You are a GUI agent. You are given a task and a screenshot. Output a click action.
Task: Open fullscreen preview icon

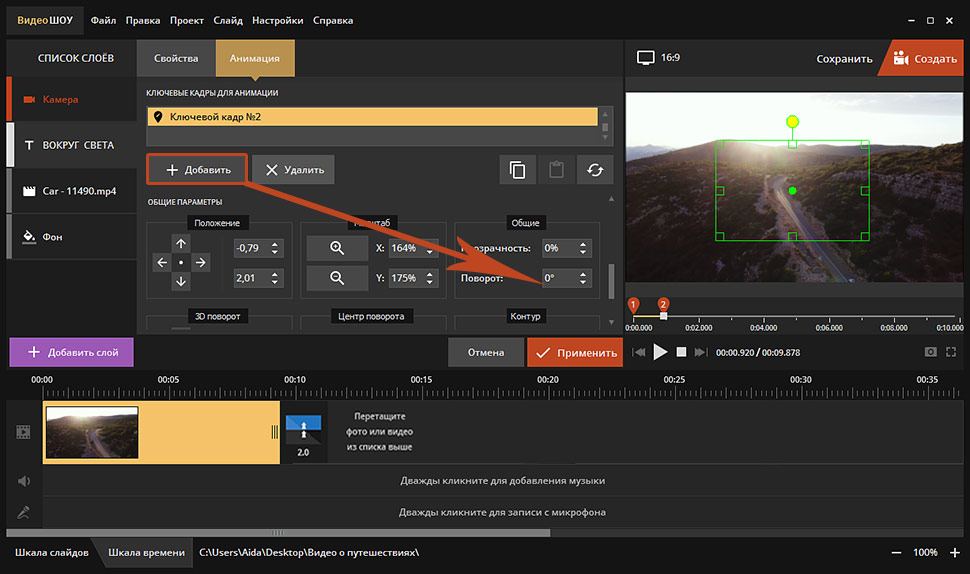(x=951, y=352)
